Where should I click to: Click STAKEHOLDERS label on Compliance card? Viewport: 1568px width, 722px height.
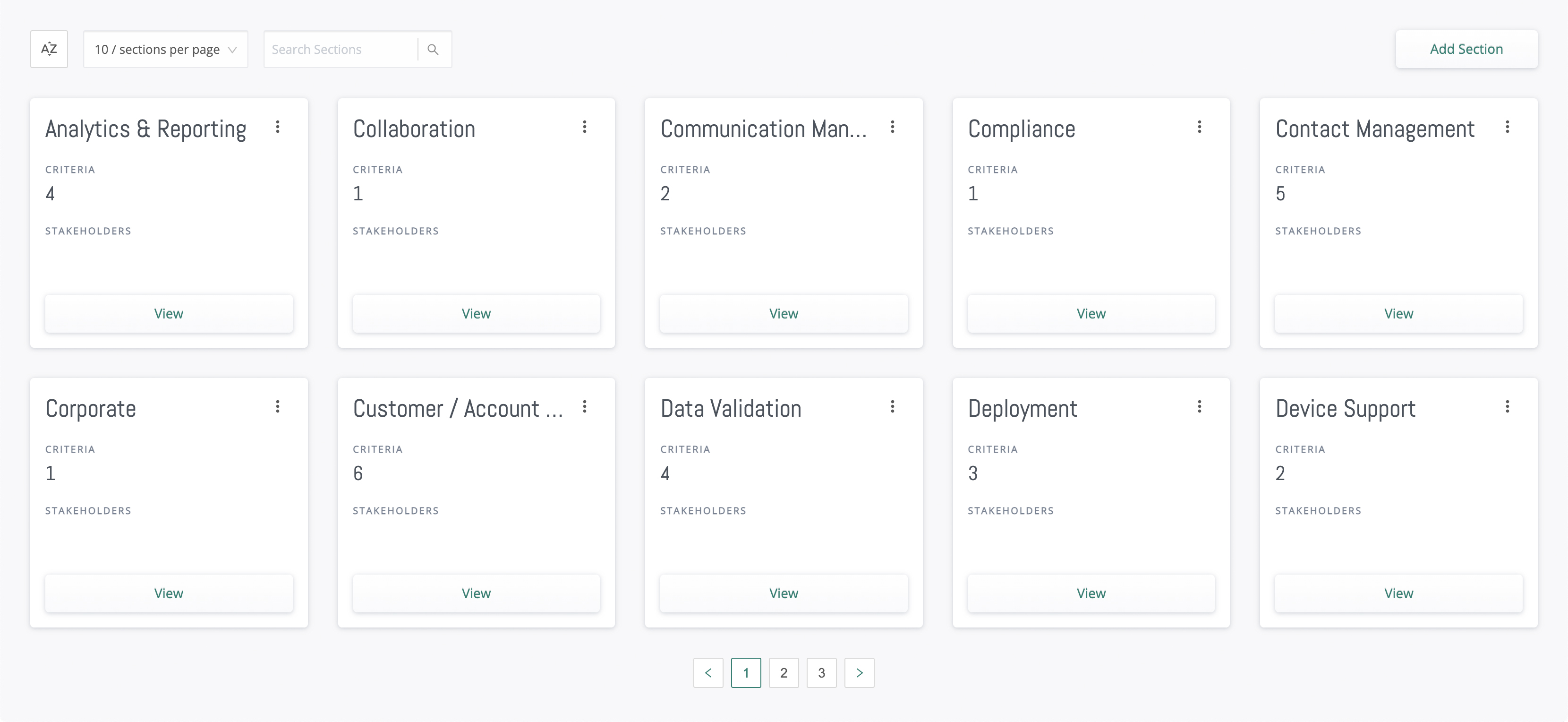pos(1011,232)
